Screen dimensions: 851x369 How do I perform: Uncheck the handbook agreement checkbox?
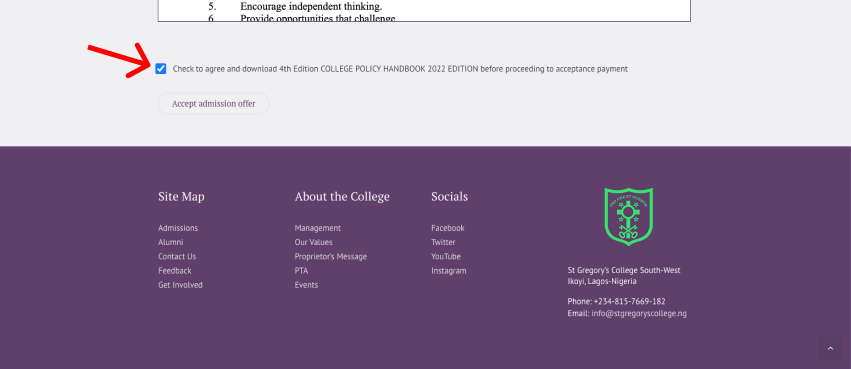click(x=161, y=68)
